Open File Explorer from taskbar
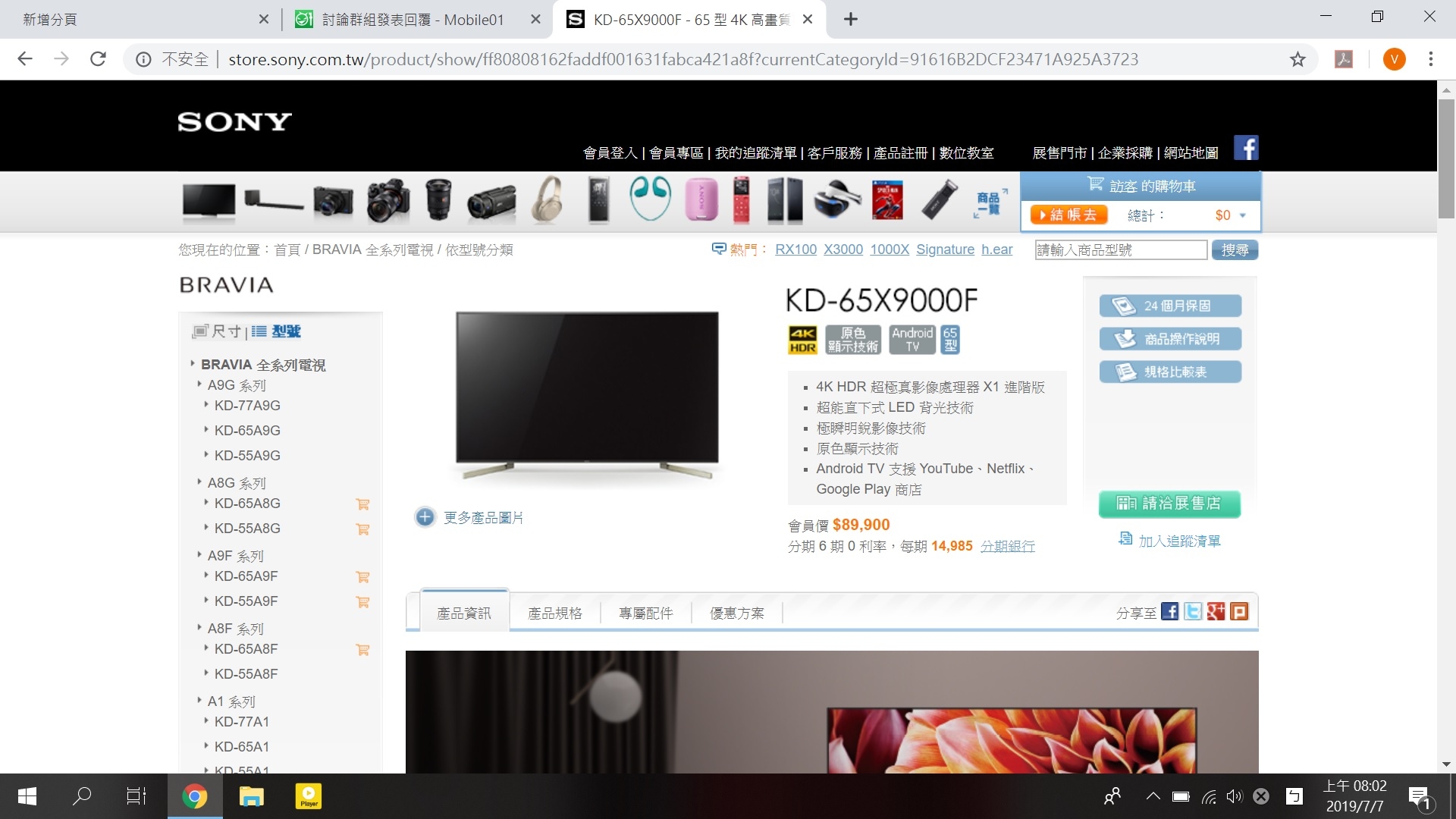The width and height of the screenshot is (1456, 819). click(251, 796)
